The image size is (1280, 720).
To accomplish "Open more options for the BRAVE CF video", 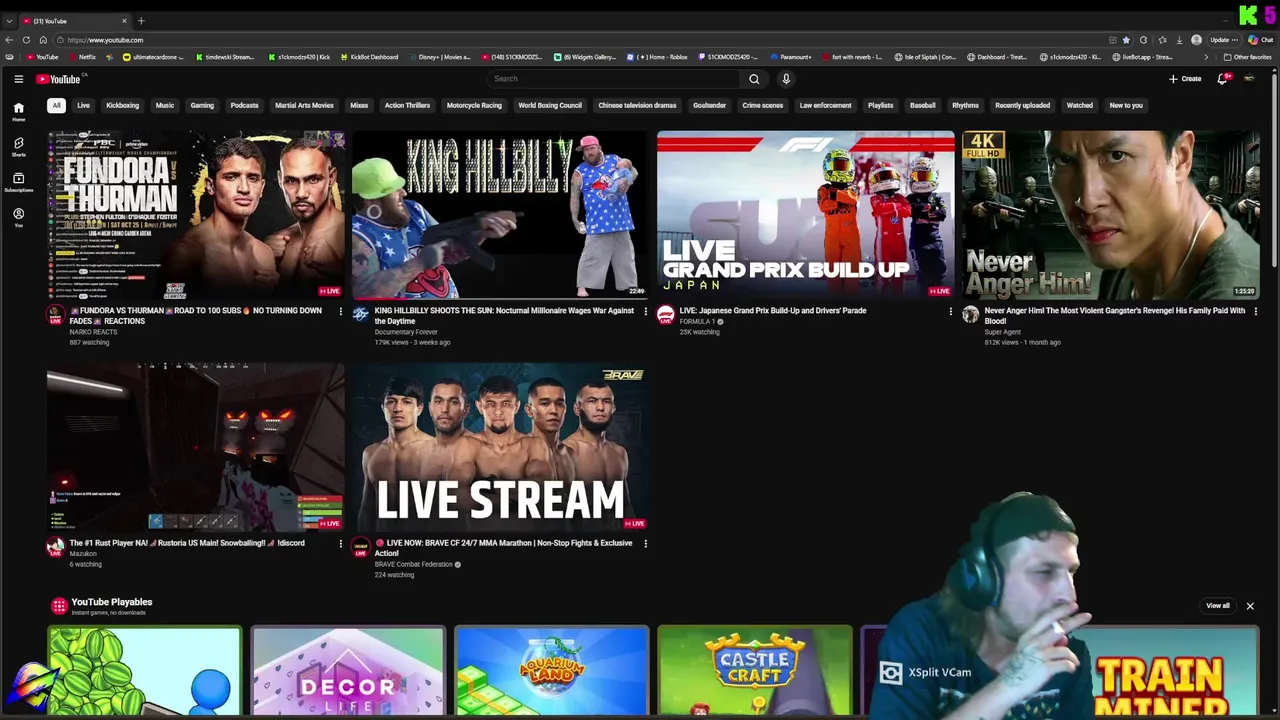I will [x=645, y=544].
